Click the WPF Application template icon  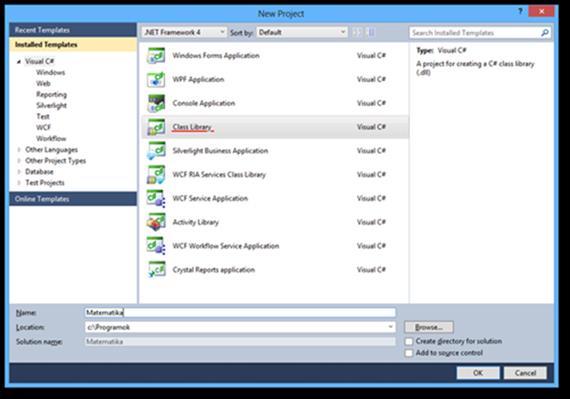coord(156,80)
